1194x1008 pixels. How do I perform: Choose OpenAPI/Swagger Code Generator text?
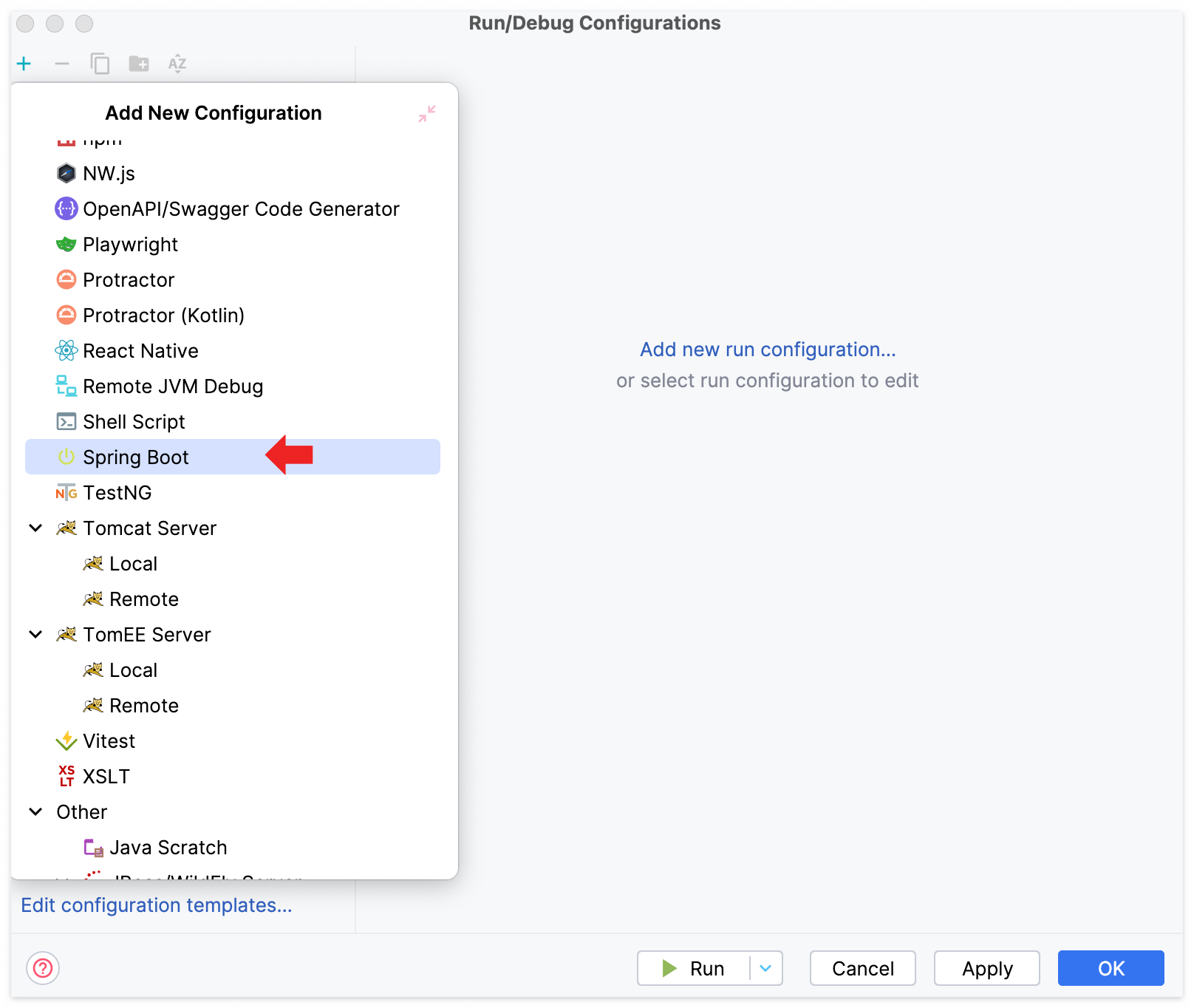tap(241, 209)
